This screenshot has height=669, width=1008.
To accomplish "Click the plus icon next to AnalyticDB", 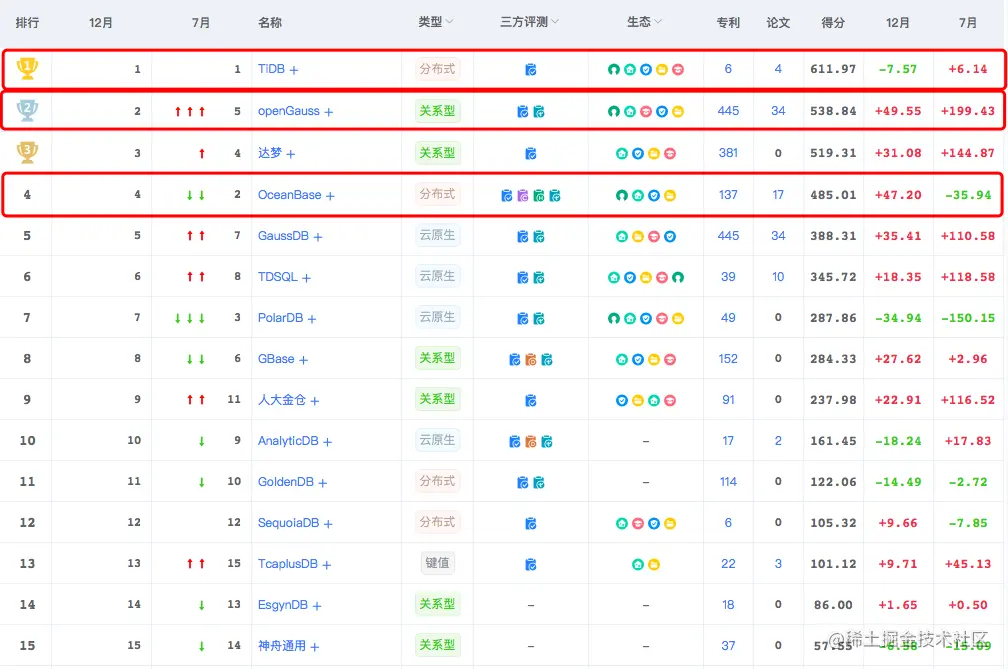I will point(327,442).
